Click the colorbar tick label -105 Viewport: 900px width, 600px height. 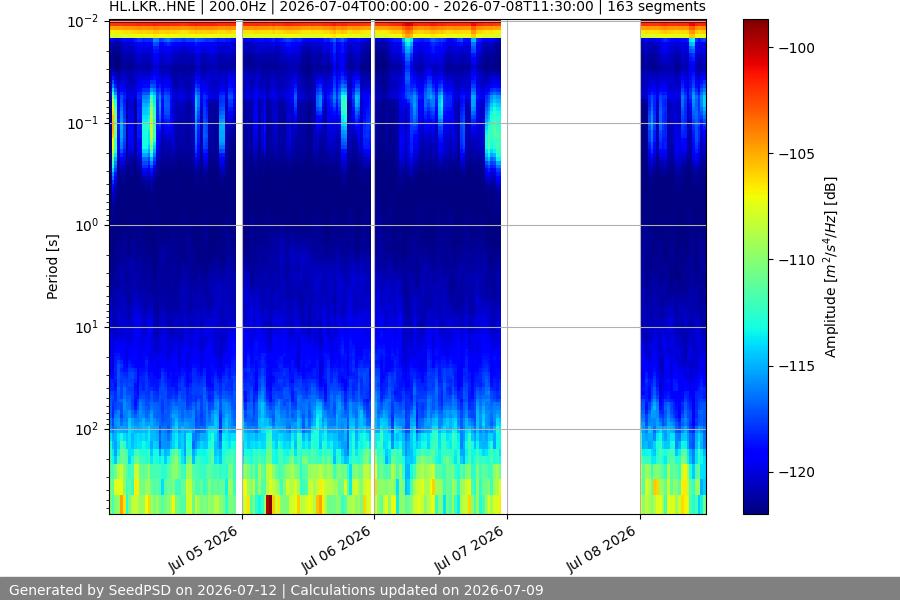797,154
